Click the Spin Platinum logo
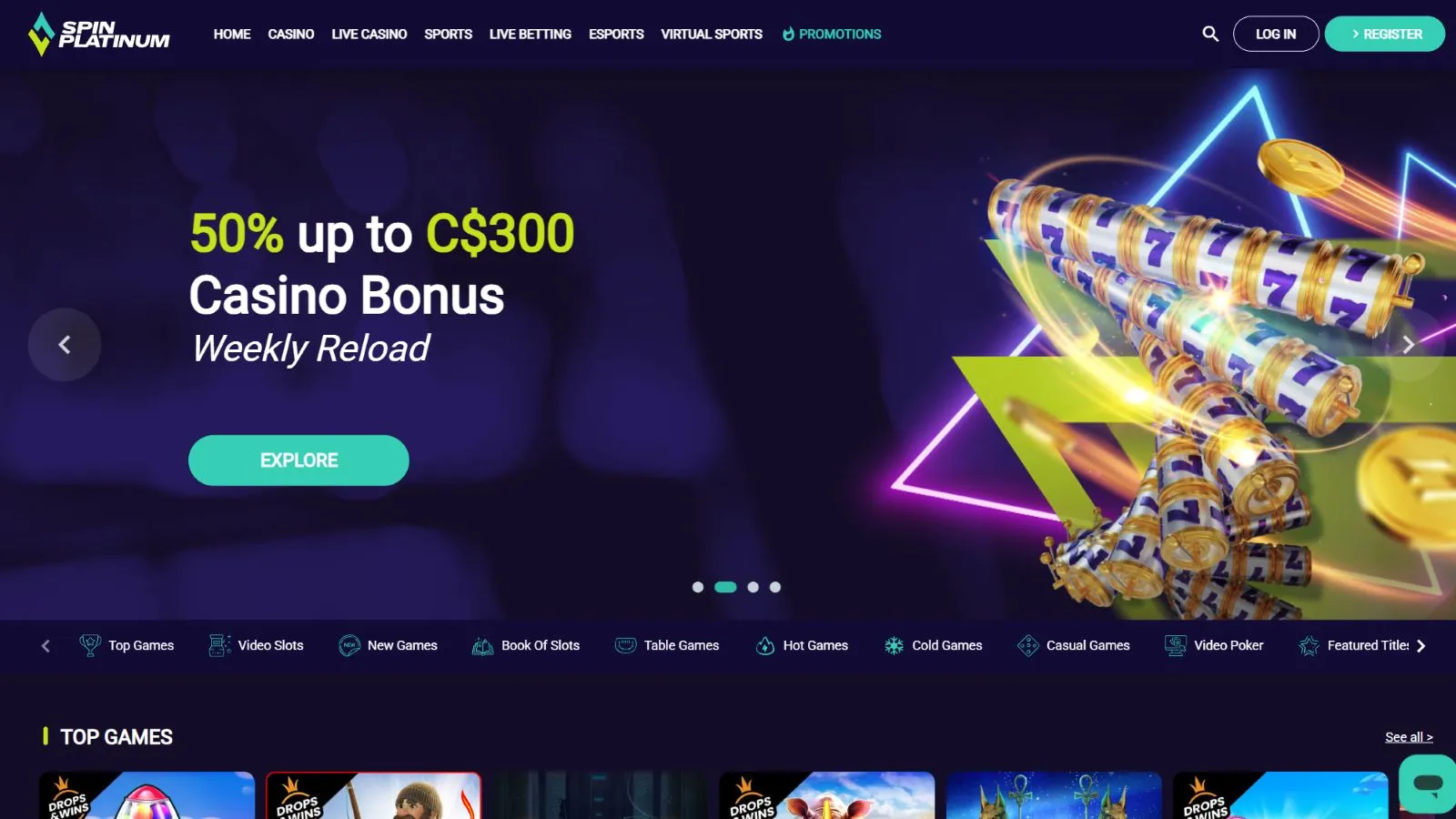The width and height of the screenshot is (1456, 819). click(x=99, y=34)
